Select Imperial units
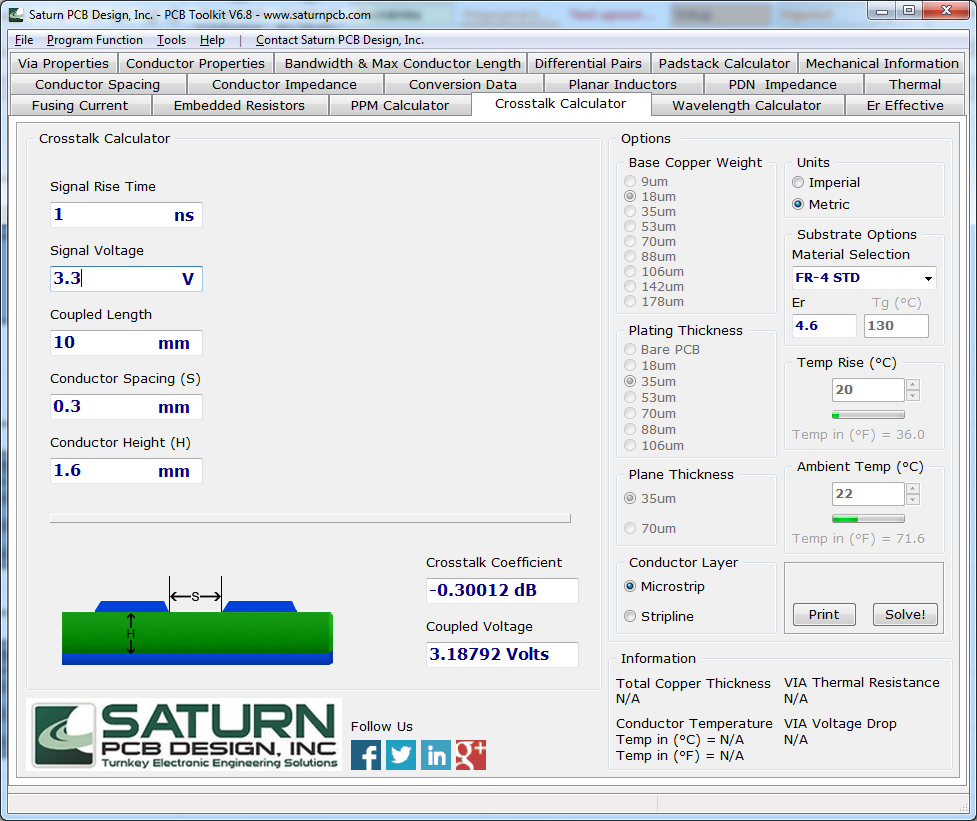The width and height of the screenshot is (977, 821). [x=798, y=182]
